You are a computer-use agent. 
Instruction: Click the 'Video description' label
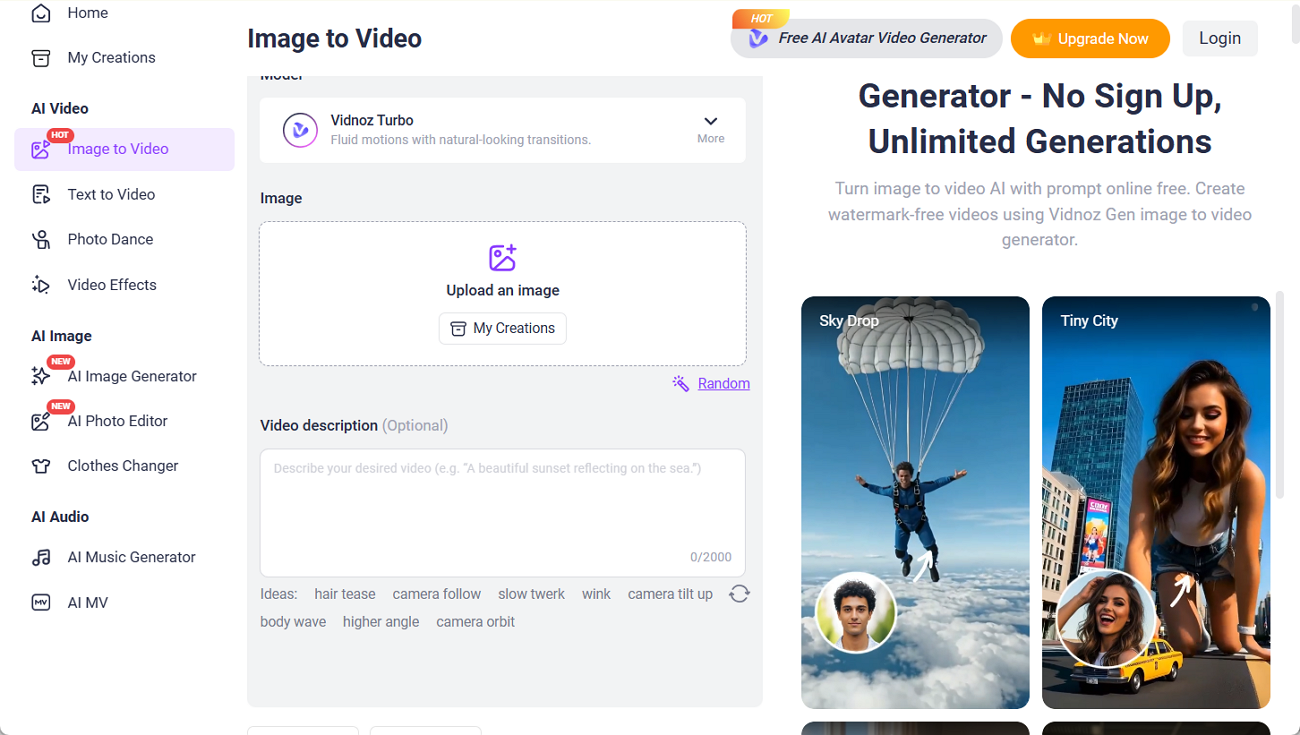pos(319,426)
